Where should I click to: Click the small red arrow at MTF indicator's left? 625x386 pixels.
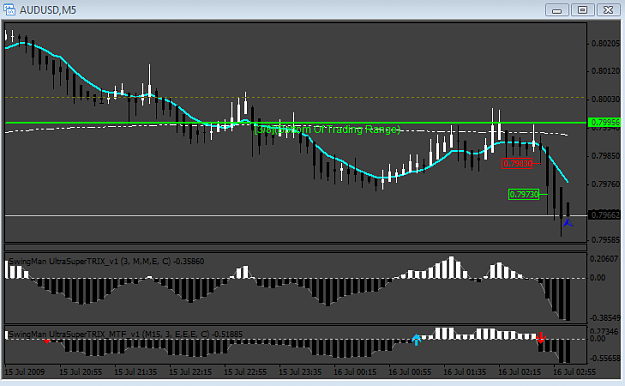click(47, 341)
